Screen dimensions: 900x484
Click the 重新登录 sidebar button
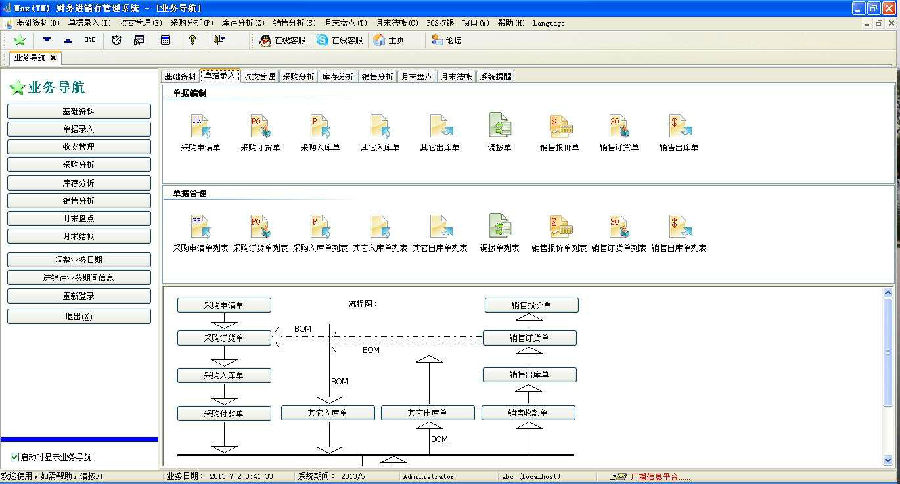[x=79, y=296]
